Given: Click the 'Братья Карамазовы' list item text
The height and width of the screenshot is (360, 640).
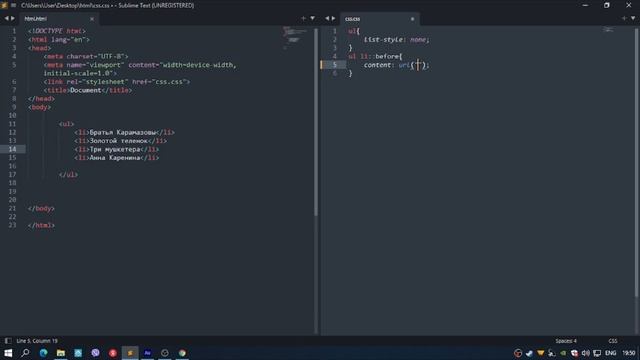Looking at the screenshot, I should coord(123,132).
